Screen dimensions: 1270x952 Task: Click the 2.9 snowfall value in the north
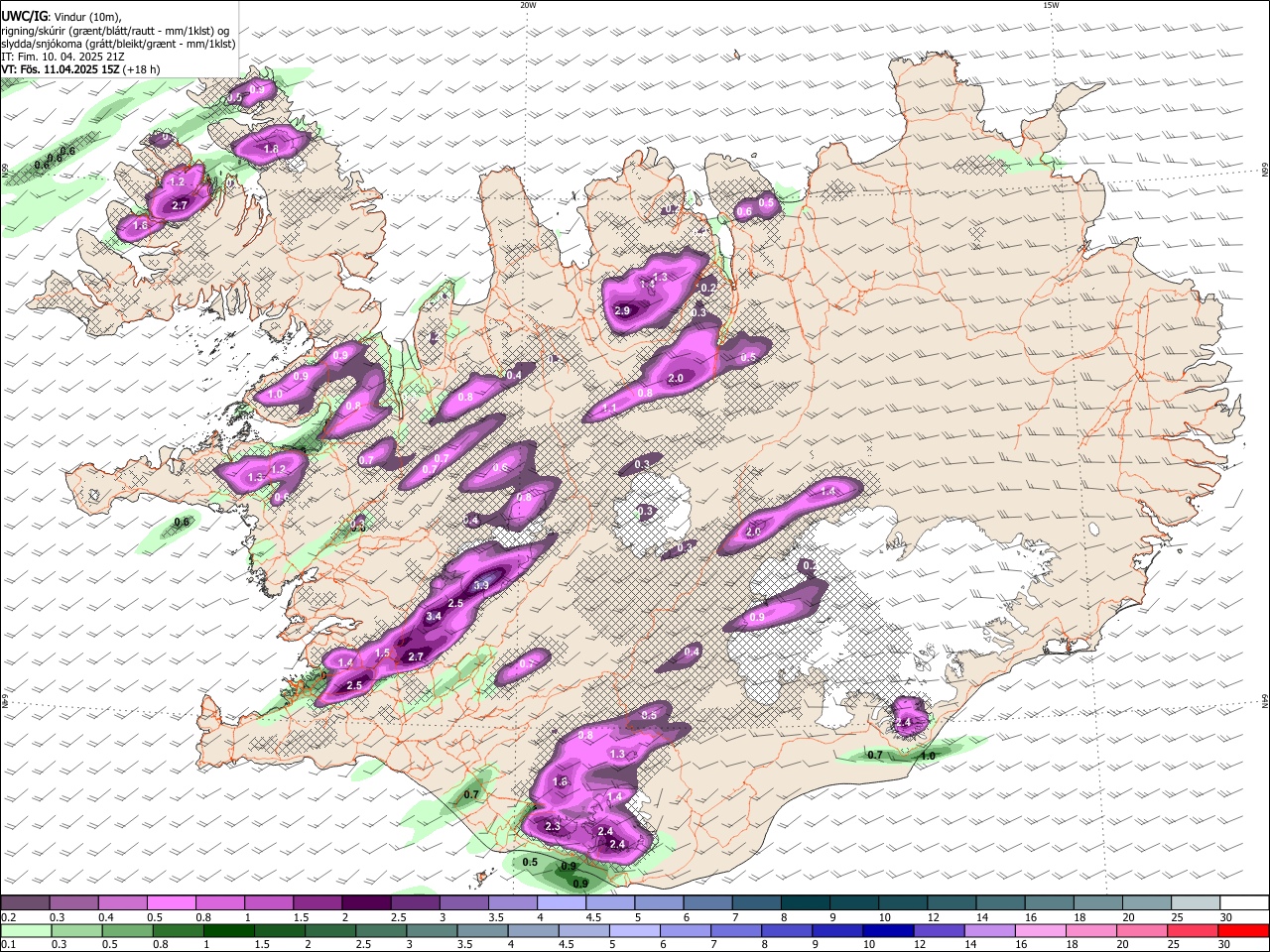coord(622,311)
